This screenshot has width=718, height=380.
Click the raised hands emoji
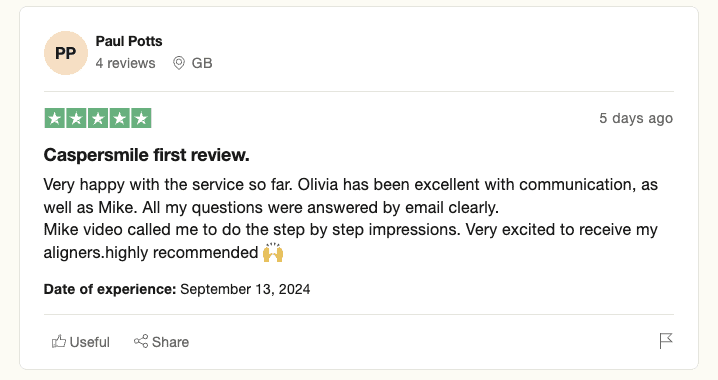point(273,252)
